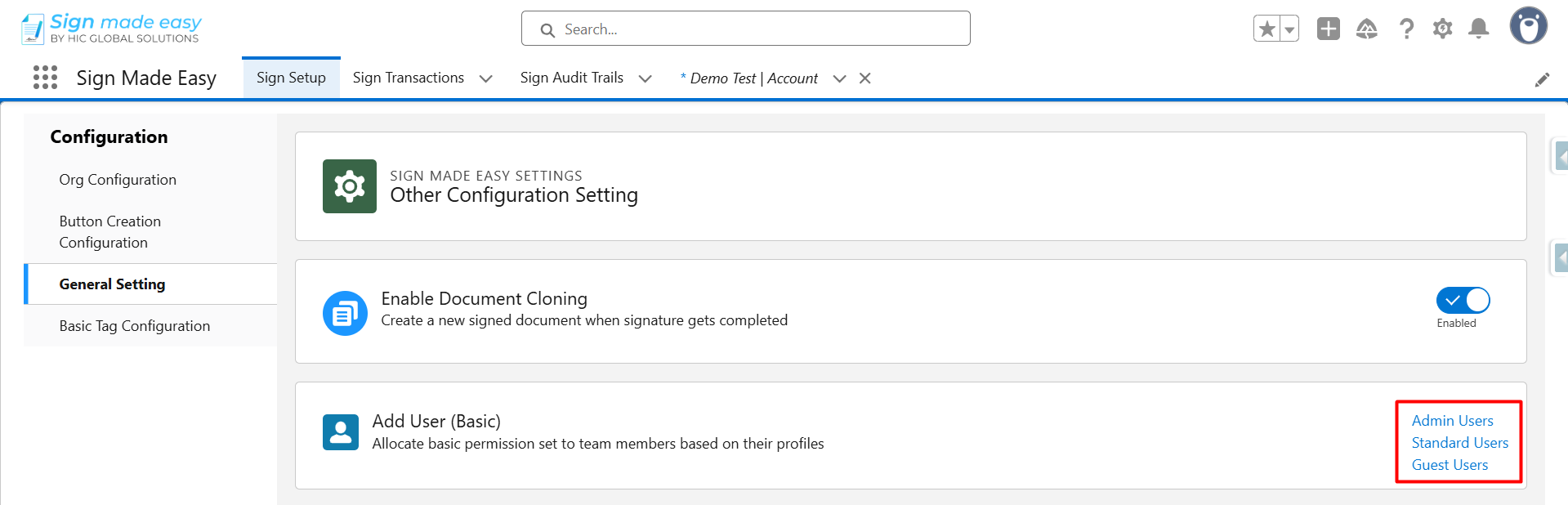The height and width of the screenshot is (505, 1568).
Task: Open Basic Tag Configuration settings
Action: tap(135, 326)
